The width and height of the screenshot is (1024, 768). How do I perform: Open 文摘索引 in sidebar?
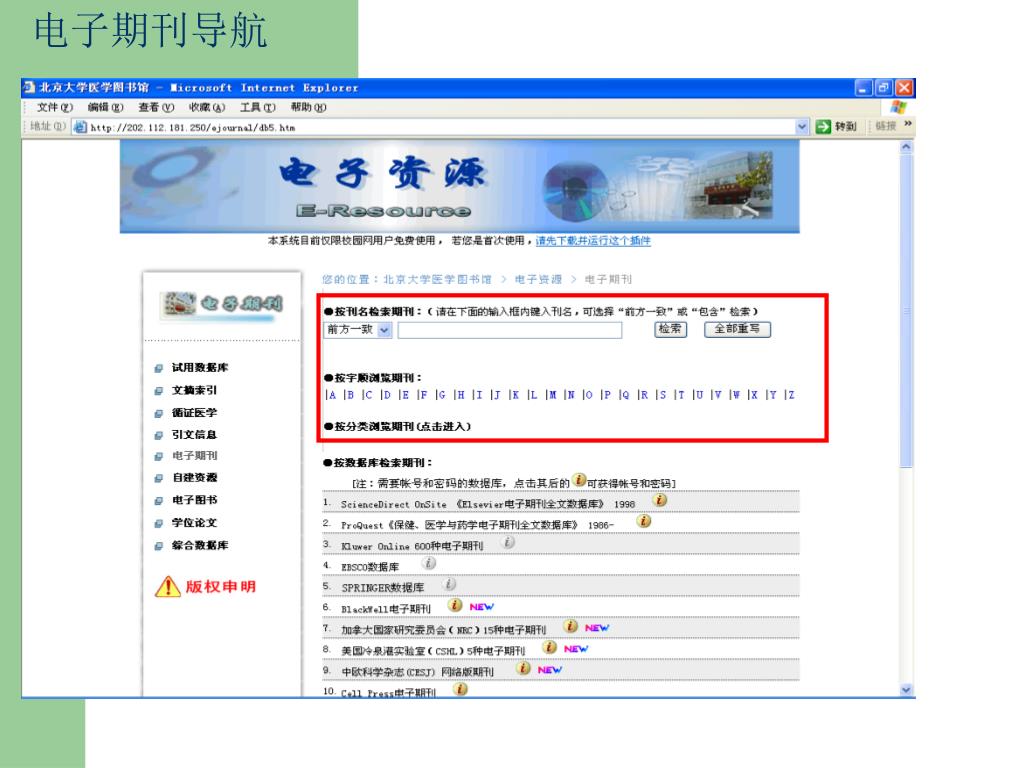[194, 390]
